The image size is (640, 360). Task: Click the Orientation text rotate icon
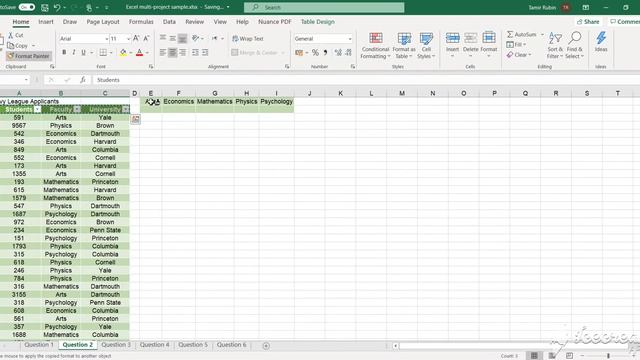click(x=196, y=38)
